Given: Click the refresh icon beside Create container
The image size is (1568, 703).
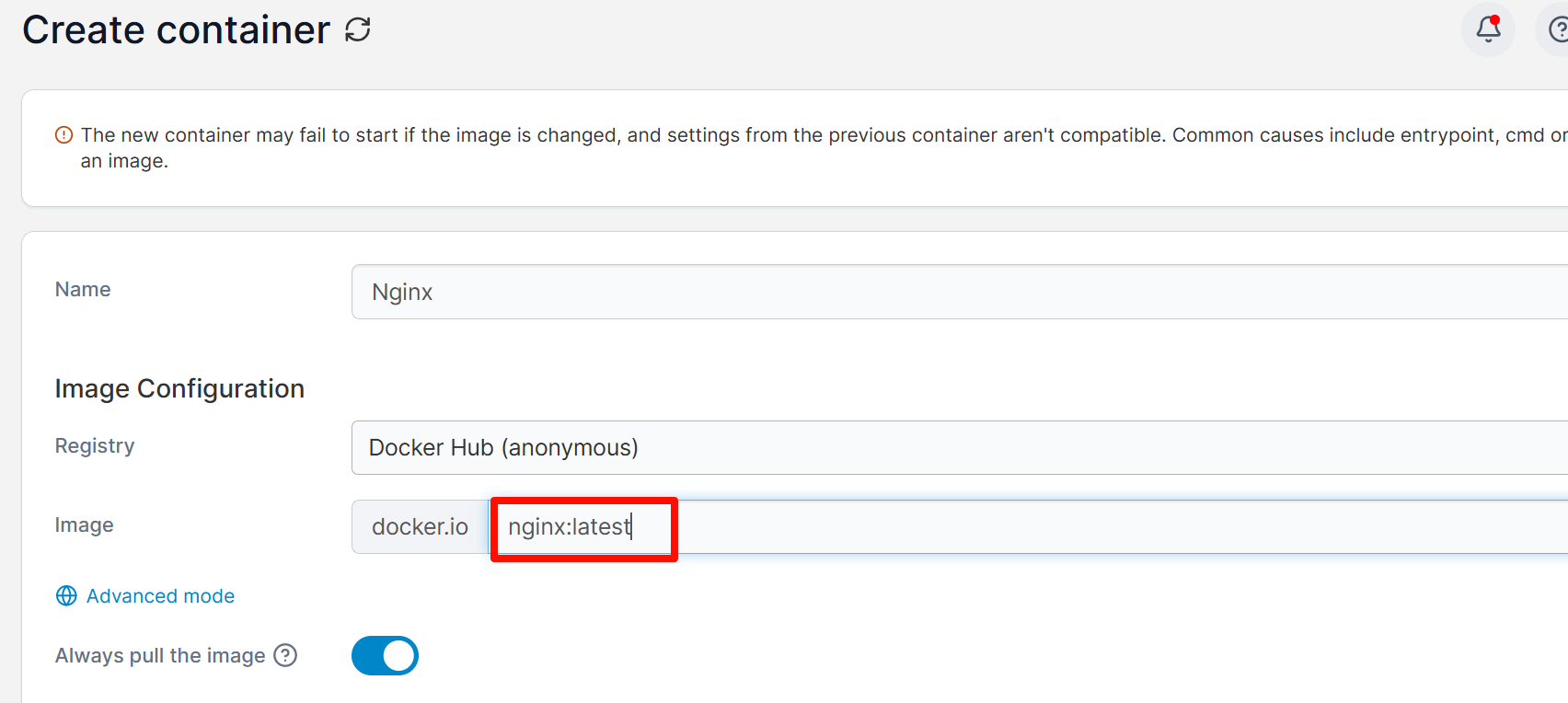Looking at the screenshot, I should click(358, 30).
